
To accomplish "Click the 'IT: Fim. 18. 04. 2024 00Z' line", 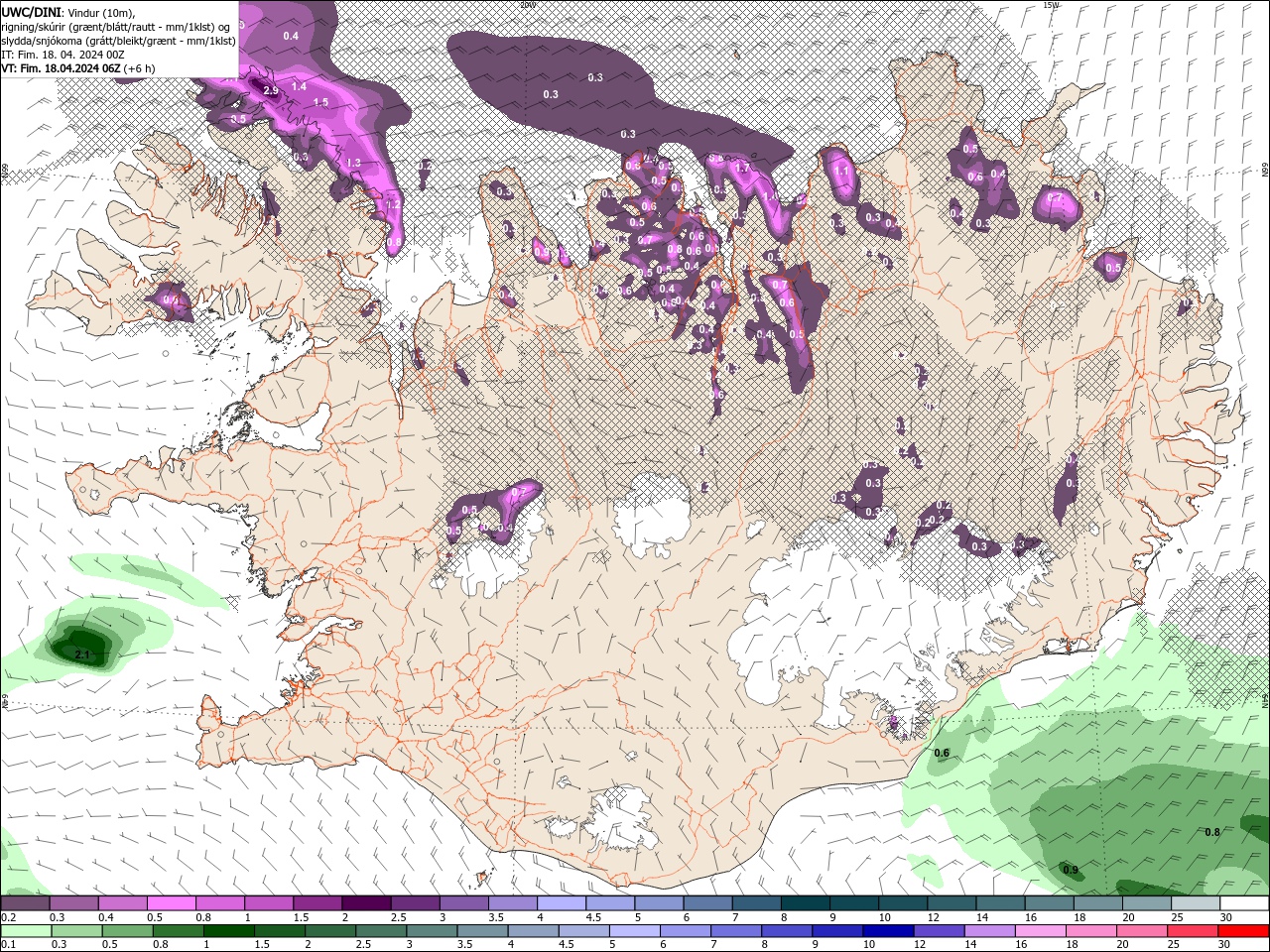I will pyautogui.click(x=63, y=54).
